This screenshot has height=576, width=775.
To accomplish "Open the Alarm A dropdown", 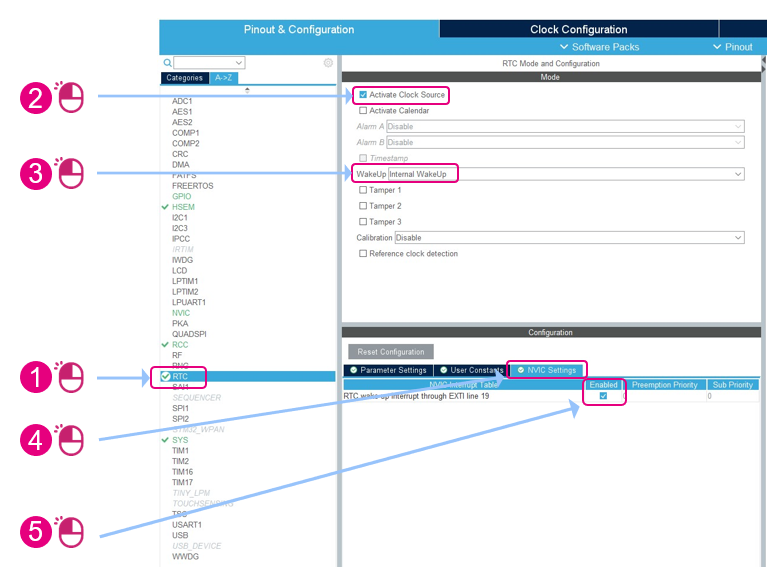I will click(x=565, y=127).
